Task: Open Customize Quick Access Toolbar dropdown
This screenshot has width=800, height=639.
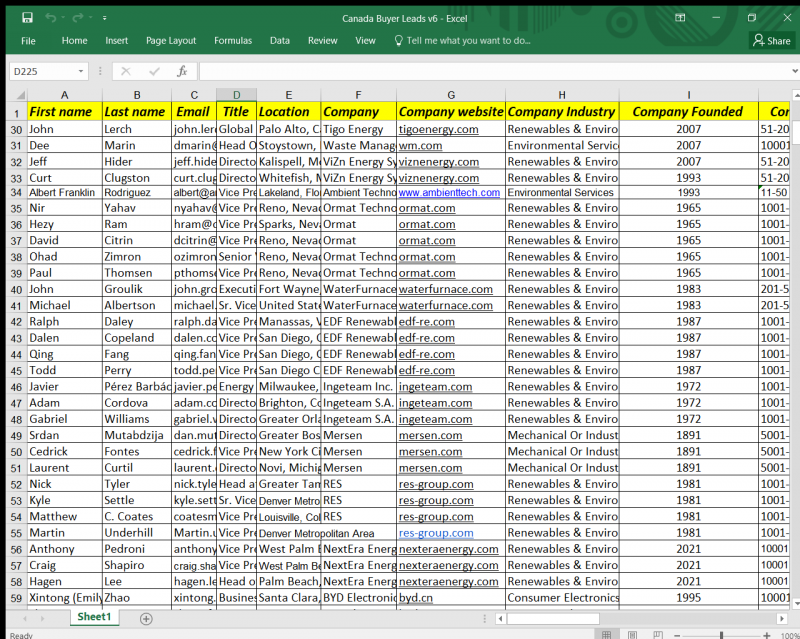Action: pyautogui.click(x=106, y=17)
